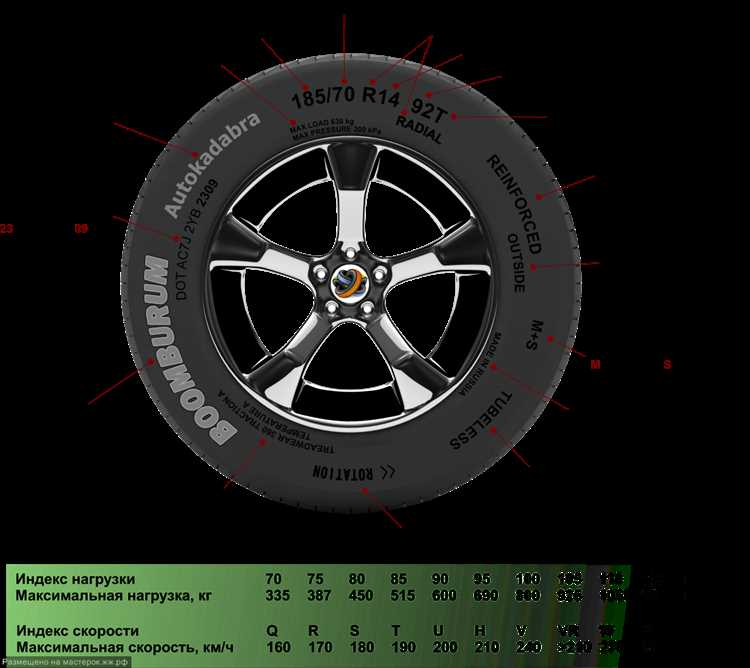This screenshot has height=668, width=750.
Task: Click the Максимальная скорость, км/ч row label
Action: pos(125,647)
